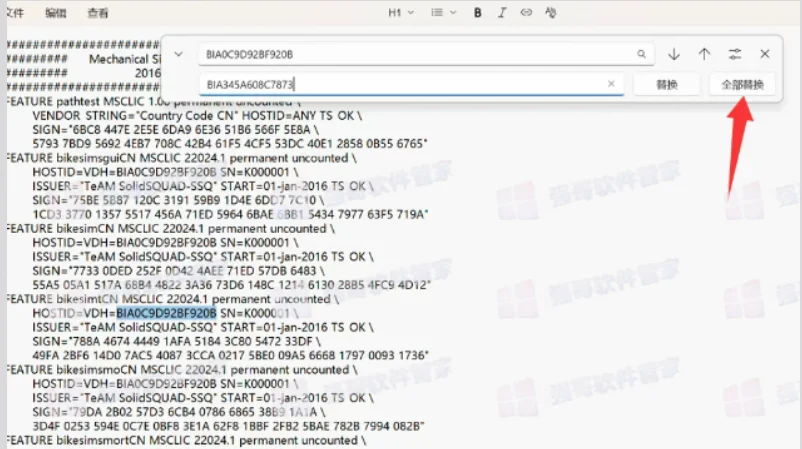Open search options settings icon
802x449 pixels.
coord(734,54)
